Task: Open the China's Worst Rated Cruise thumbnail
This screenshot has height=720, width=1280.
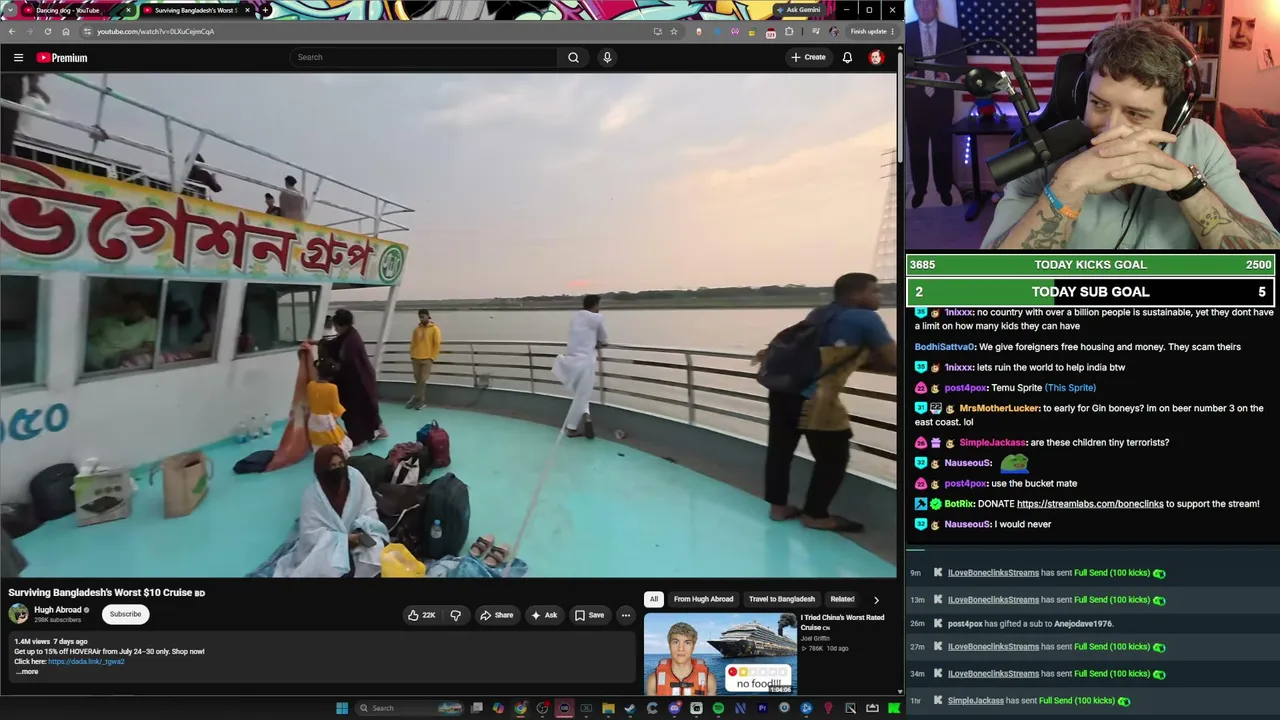Action: point(720,654)
